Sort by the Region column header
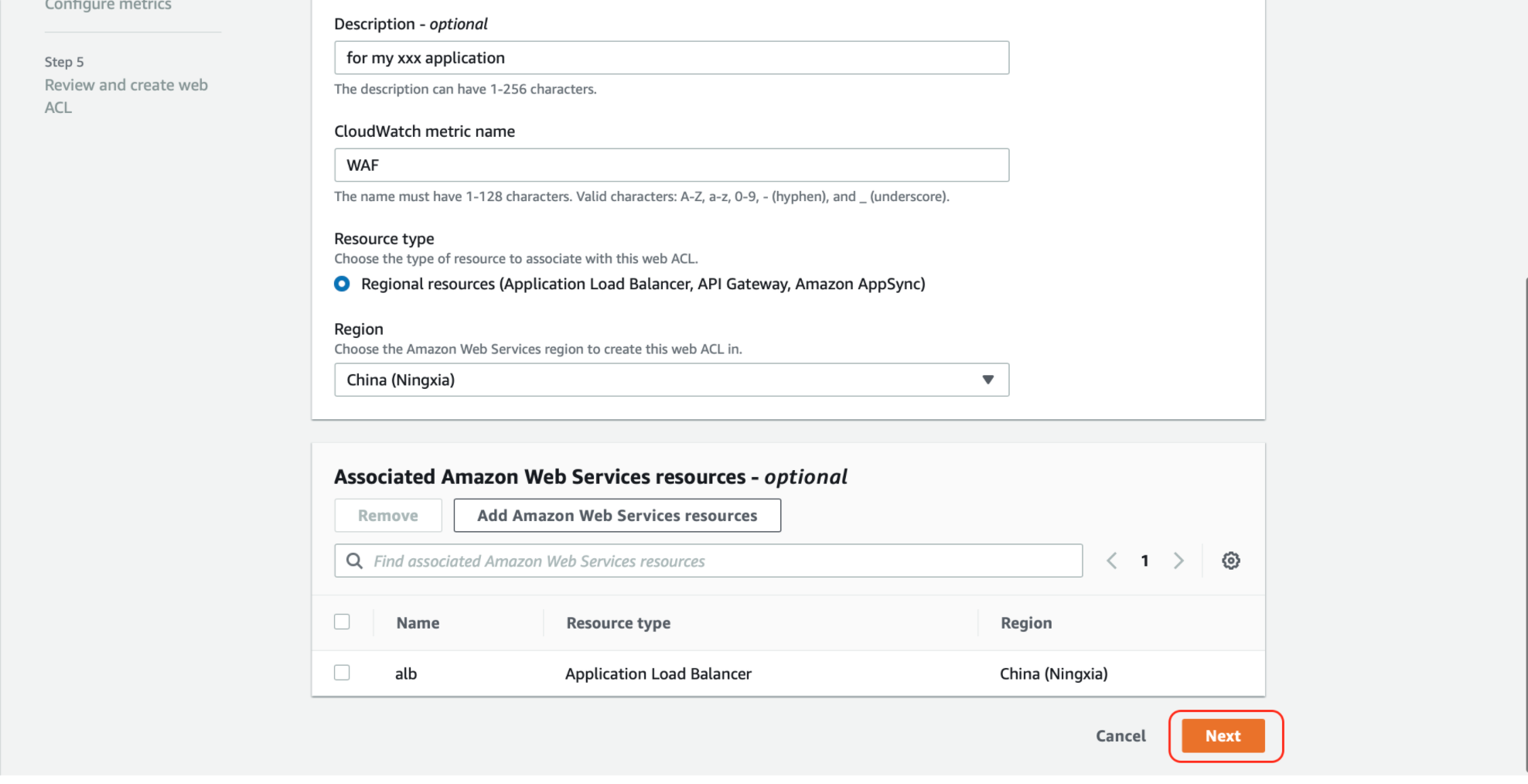This screenshot has width=1528, height=784. 1026,622
